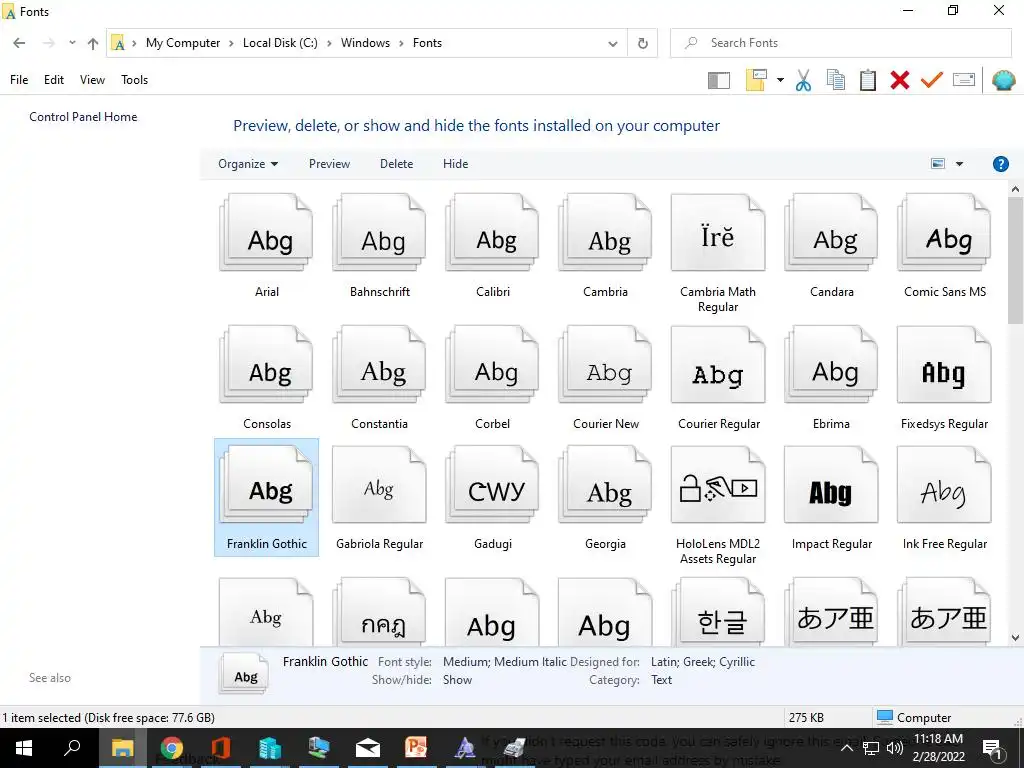The image size is (1024, 768).
Task: Open the File menu
Action: (x=19, y=80)
